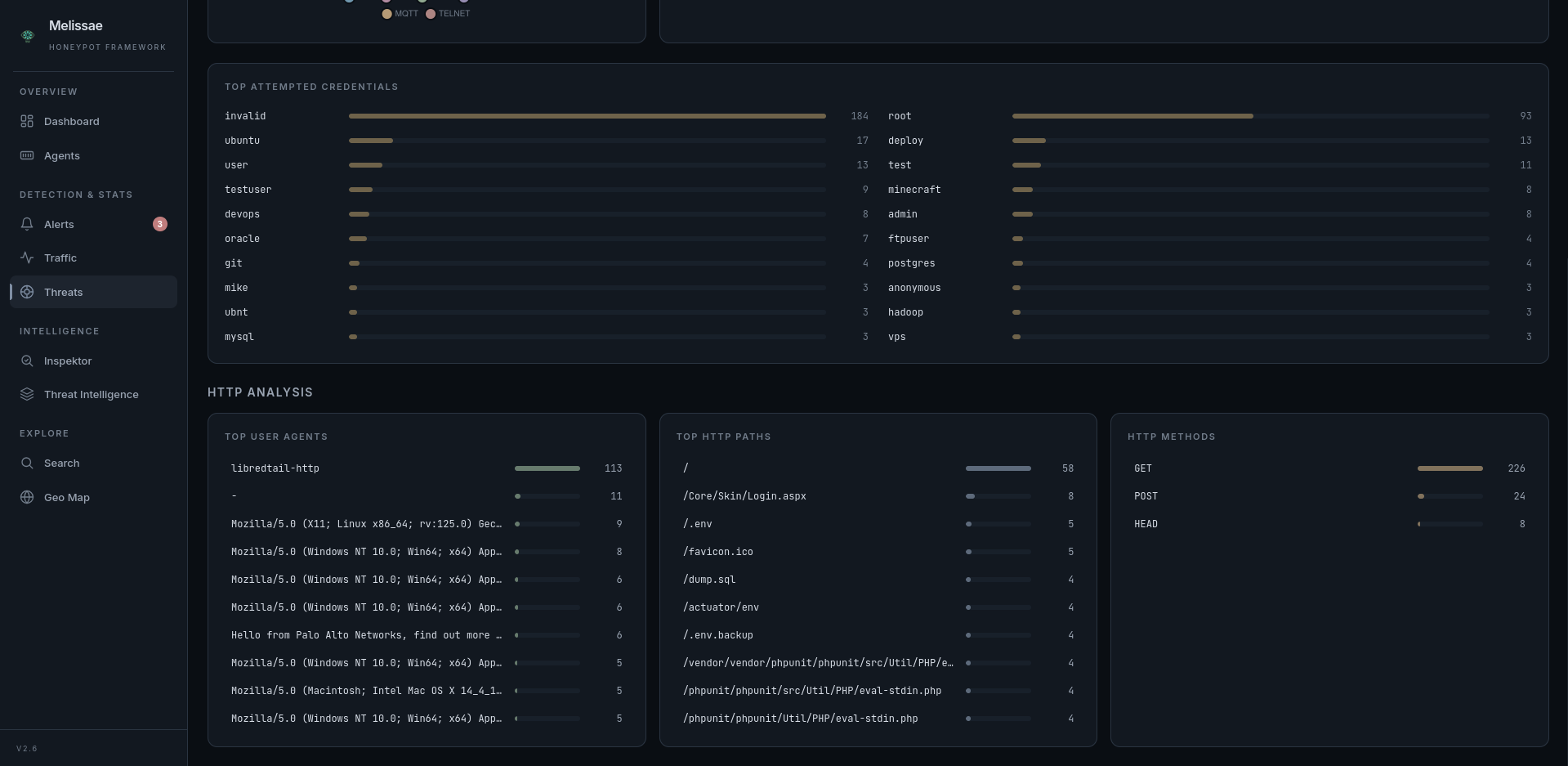Click the Agents icon in sidebar
The width and height of the screenshot is (1568, 766).
27,155
